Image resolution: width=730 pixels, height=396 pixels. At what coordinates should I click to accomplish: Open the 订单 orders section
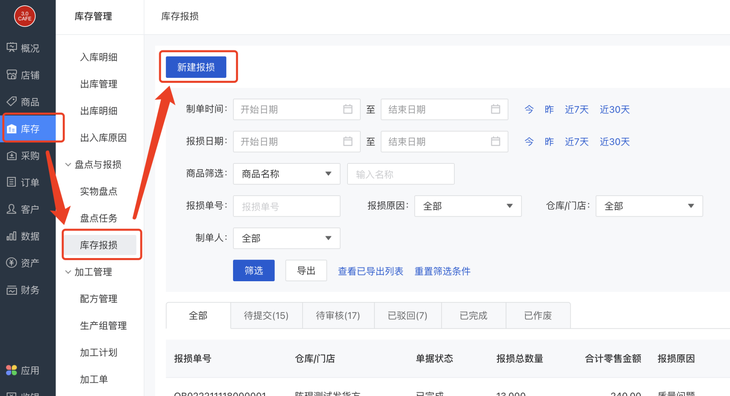click(23, 182)
